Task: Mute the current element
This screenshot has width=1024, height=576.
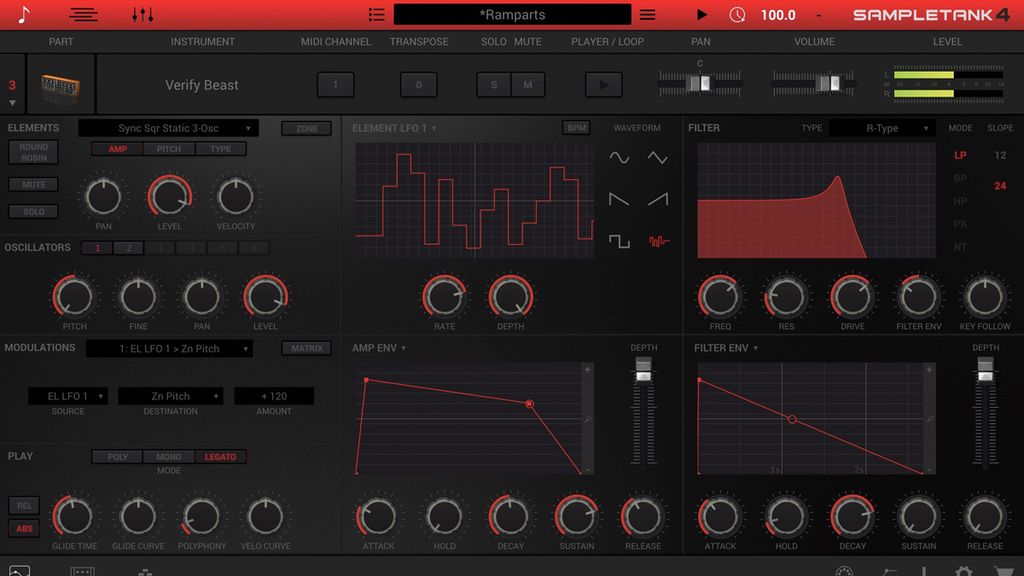Action: tap(33, 184)
